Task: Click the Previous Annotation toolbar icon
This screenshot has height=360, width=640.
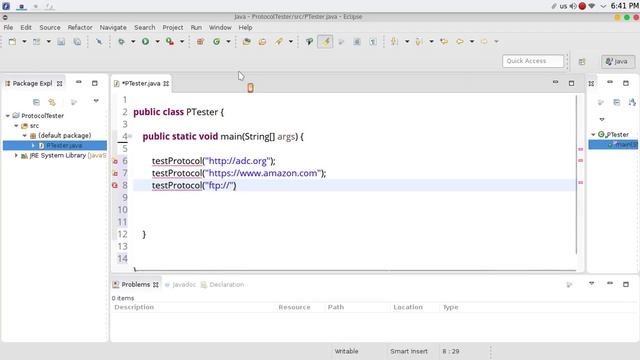Action: 419,41
